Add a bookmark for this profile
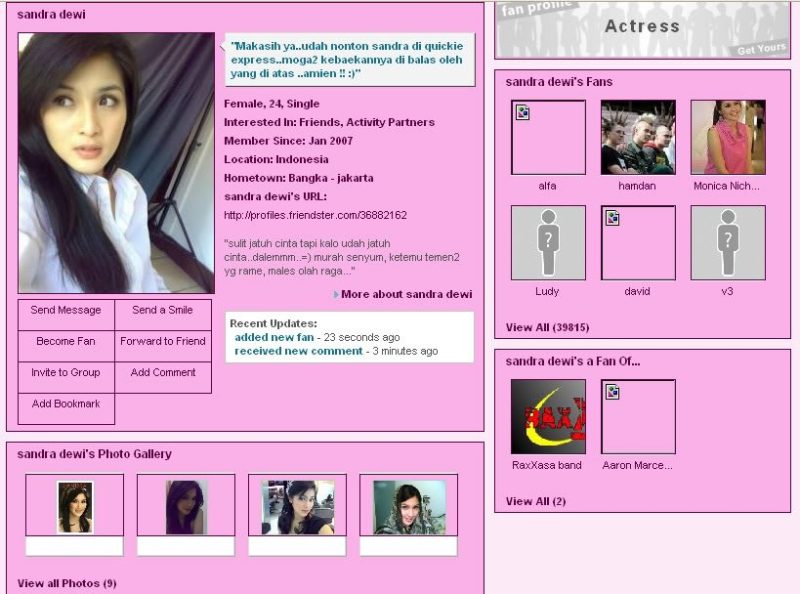800x594 pixels. [65, 405]
